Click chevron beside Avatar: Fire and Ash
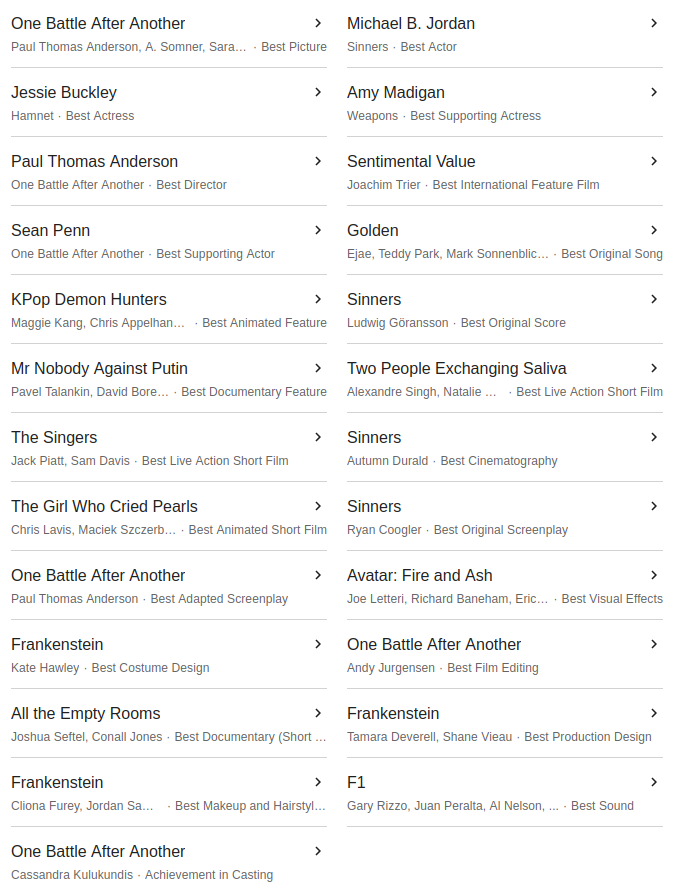Screen dimensions: 693x890 654,575
